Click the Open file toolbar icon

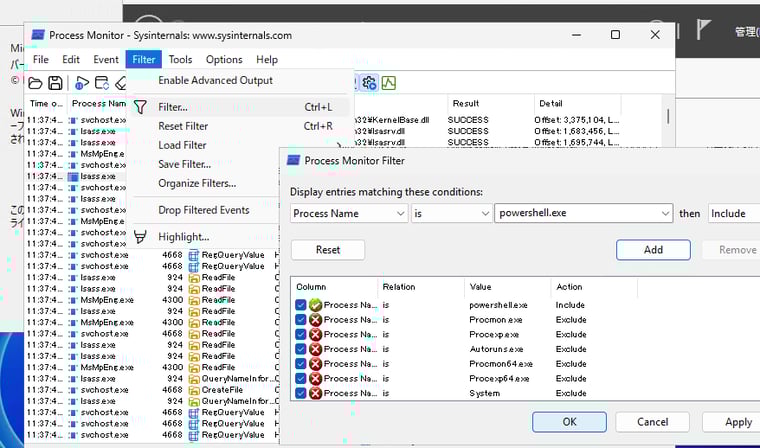pyautogui.click(x=35, y=83)
